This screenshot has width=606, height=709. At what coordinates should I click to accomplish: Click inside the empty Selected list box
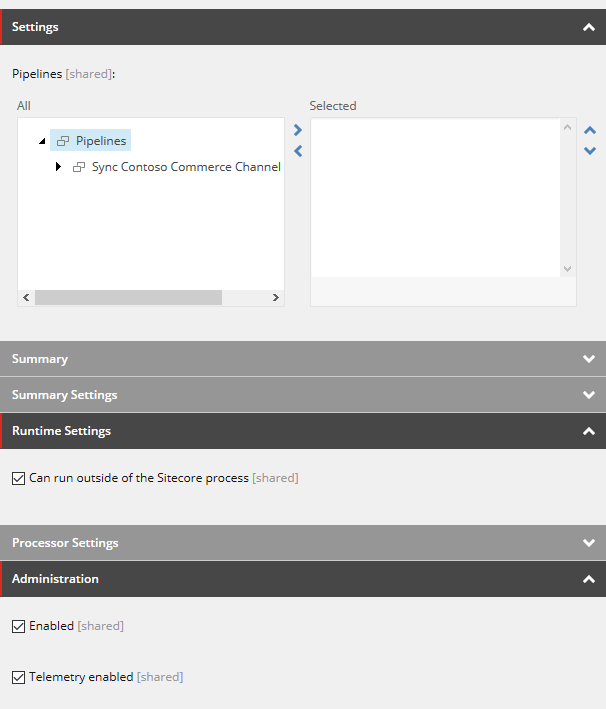(435, 198)
